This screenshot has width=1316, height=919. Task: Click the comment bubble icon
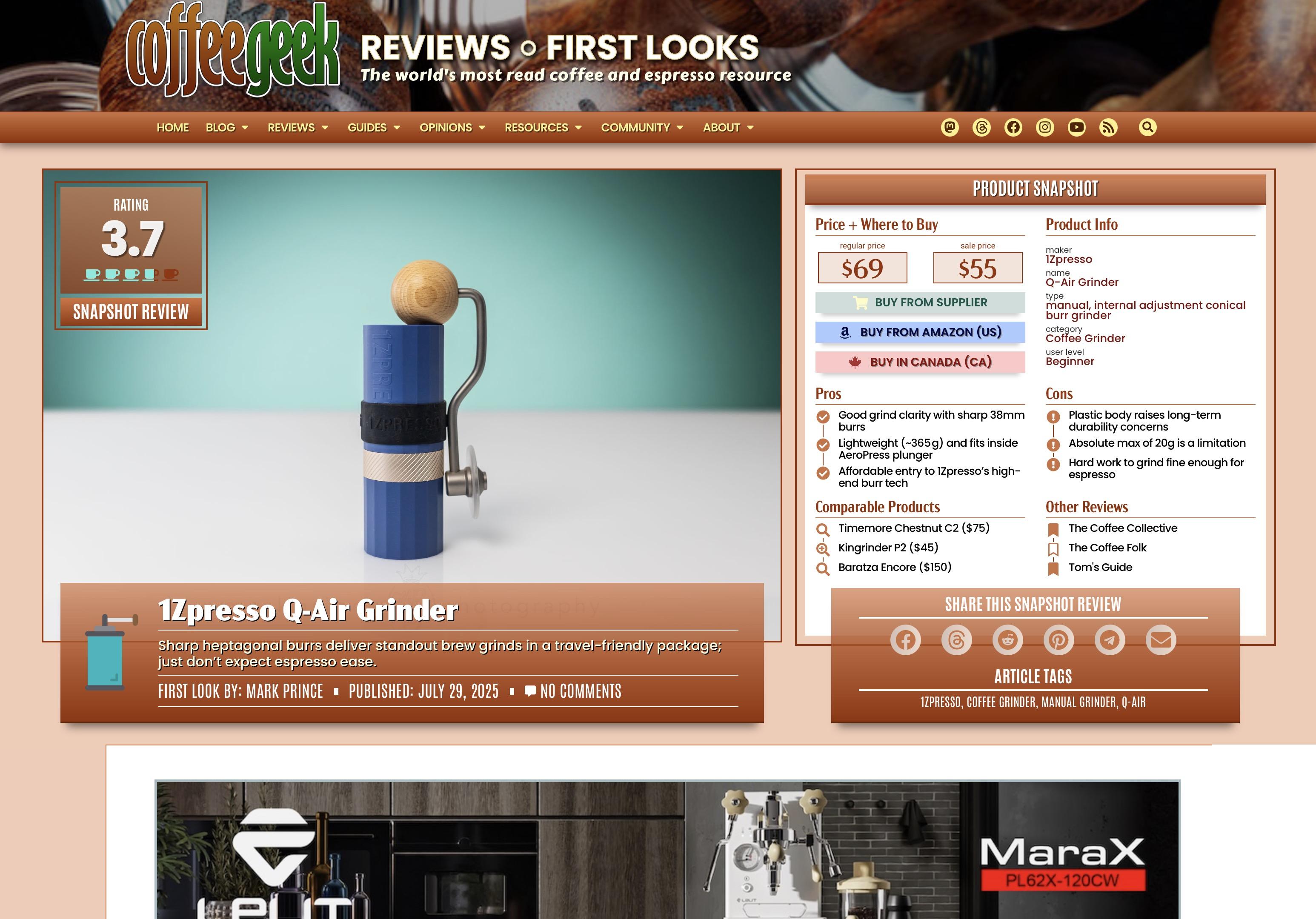[x=530, y=691]
